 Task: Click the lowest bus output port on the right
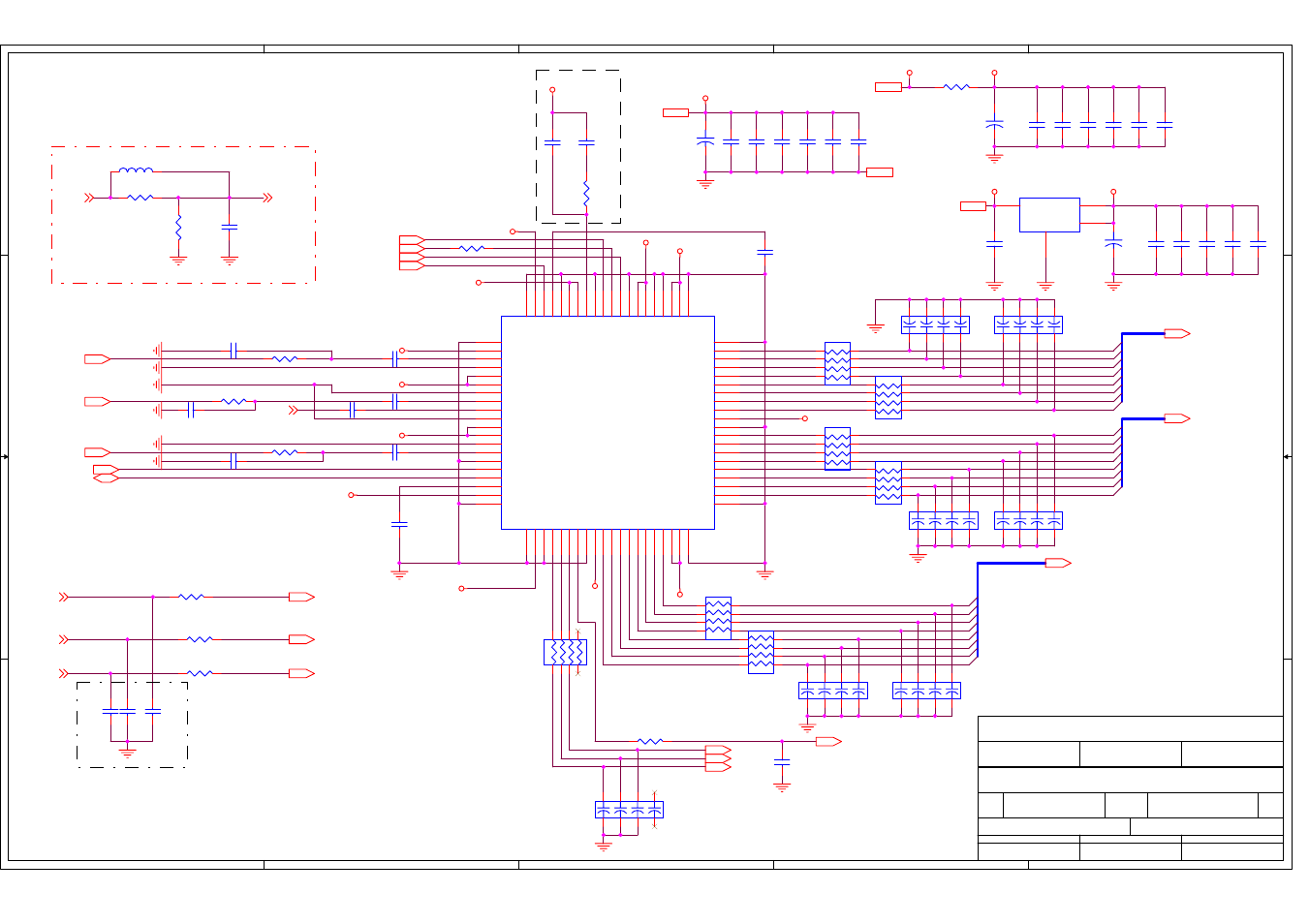coord(1058,563)
